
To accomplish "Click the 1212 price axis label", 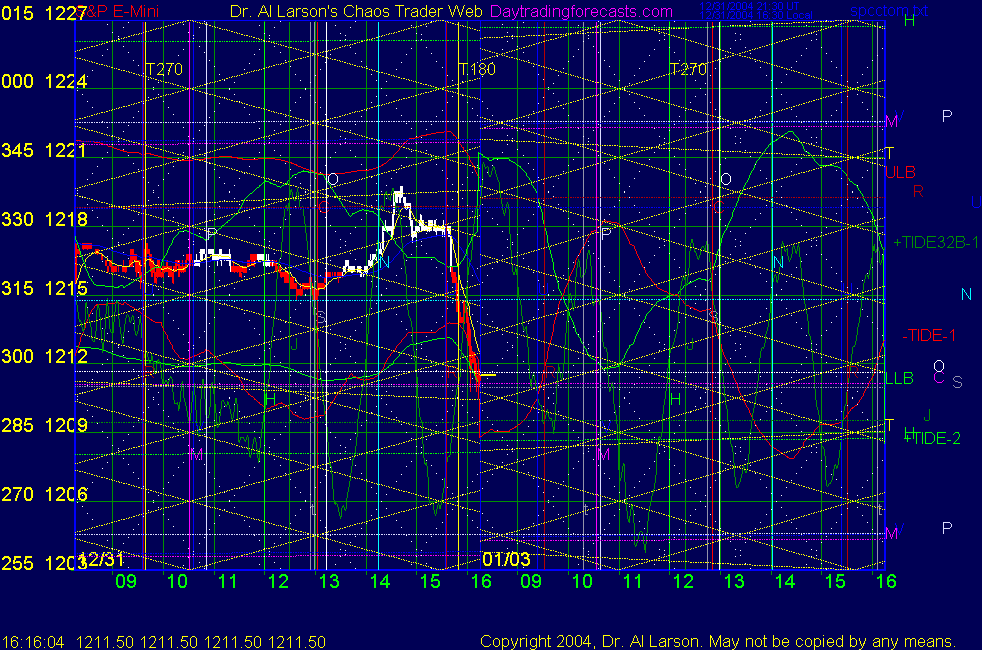I will click(x=65, y=356).
